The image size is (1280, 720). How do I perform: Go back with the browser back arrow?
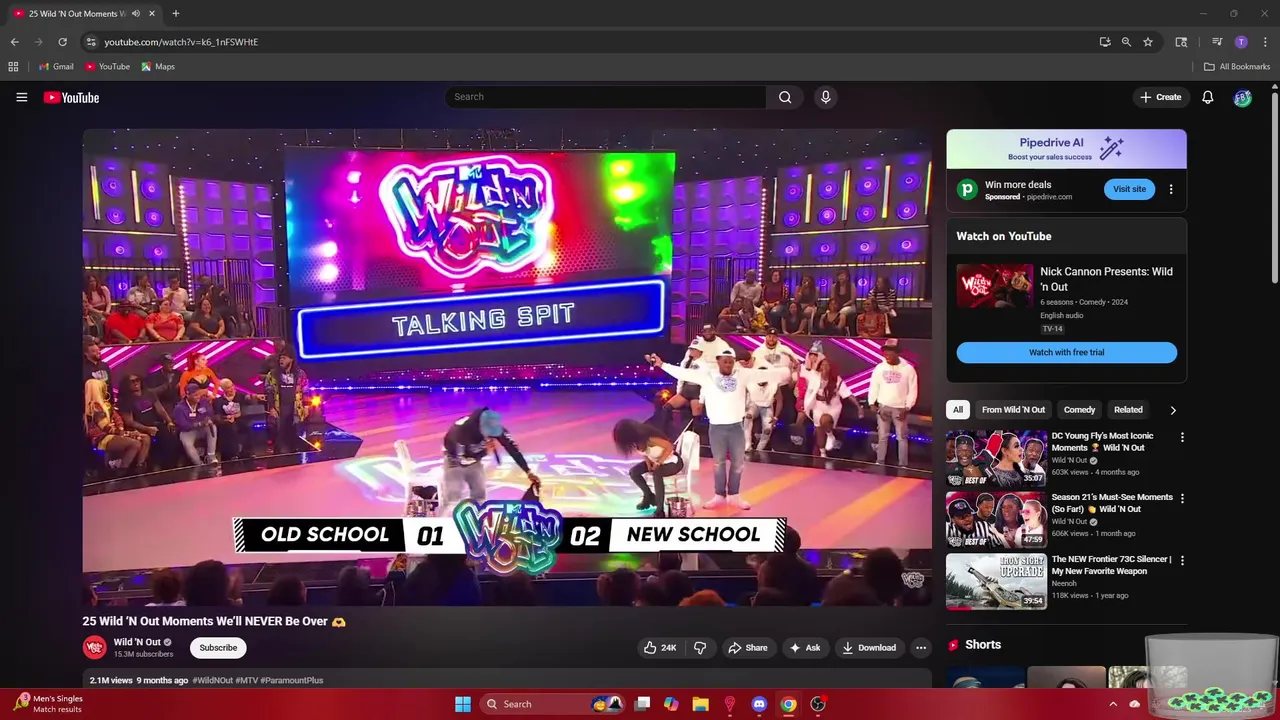[x=14, y=42]
